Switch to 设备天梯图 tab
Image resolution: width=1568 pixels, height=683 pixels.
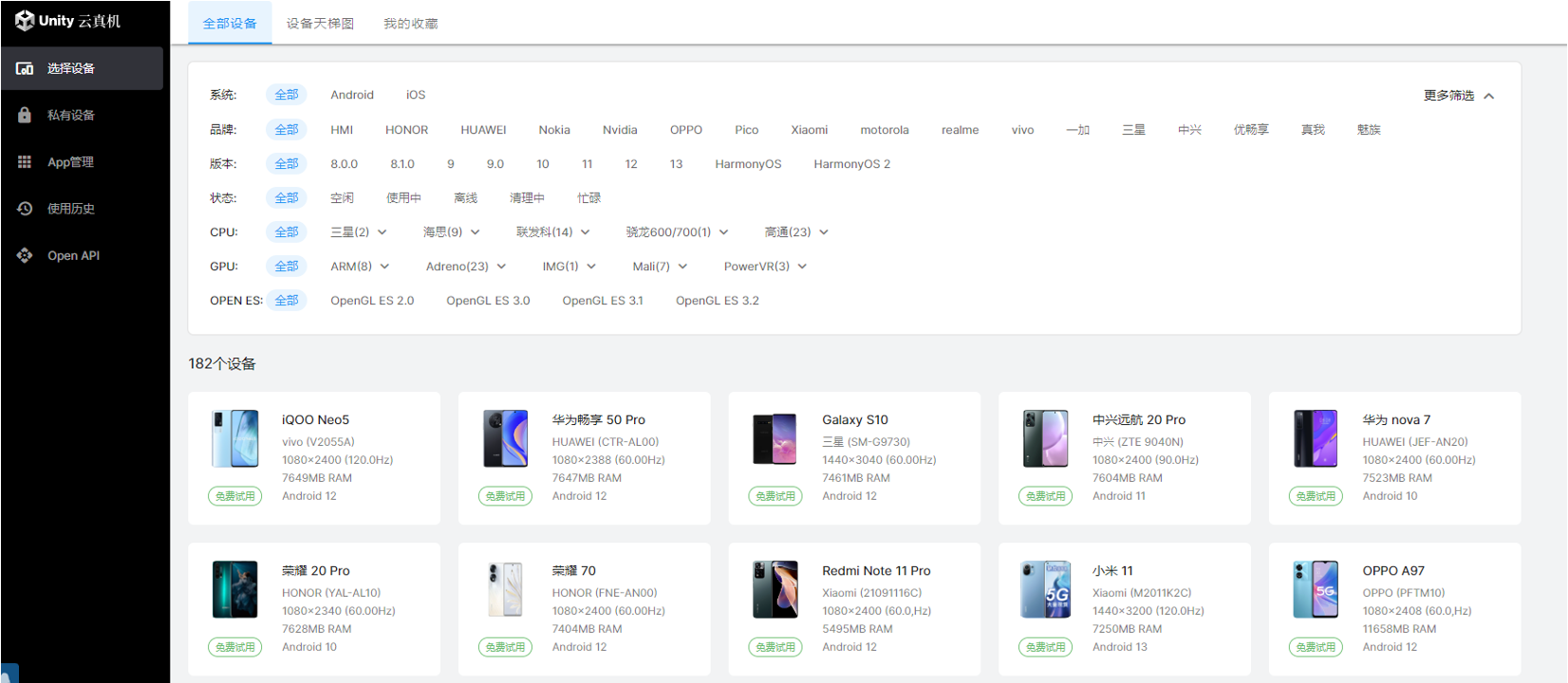pos(320,23)
